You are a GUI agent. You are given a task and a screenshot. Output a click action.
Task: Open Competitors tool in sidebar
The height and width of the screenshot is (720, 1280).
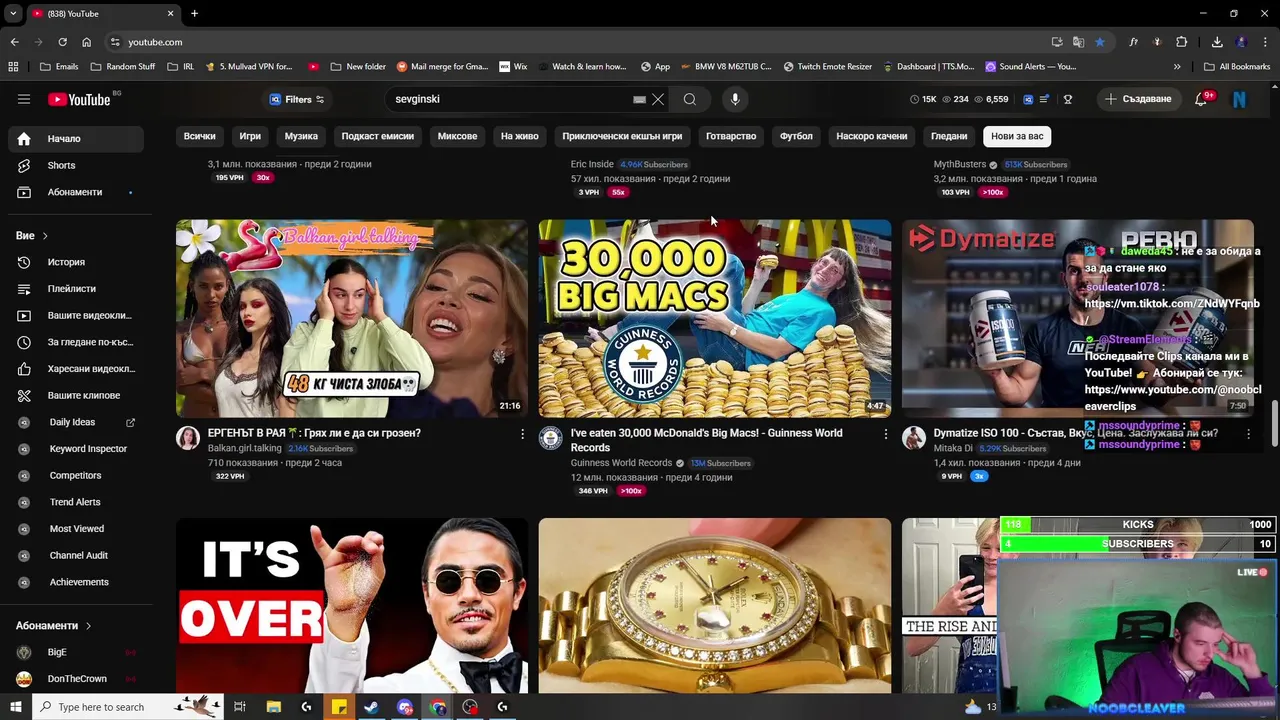[x=76, y=475]
